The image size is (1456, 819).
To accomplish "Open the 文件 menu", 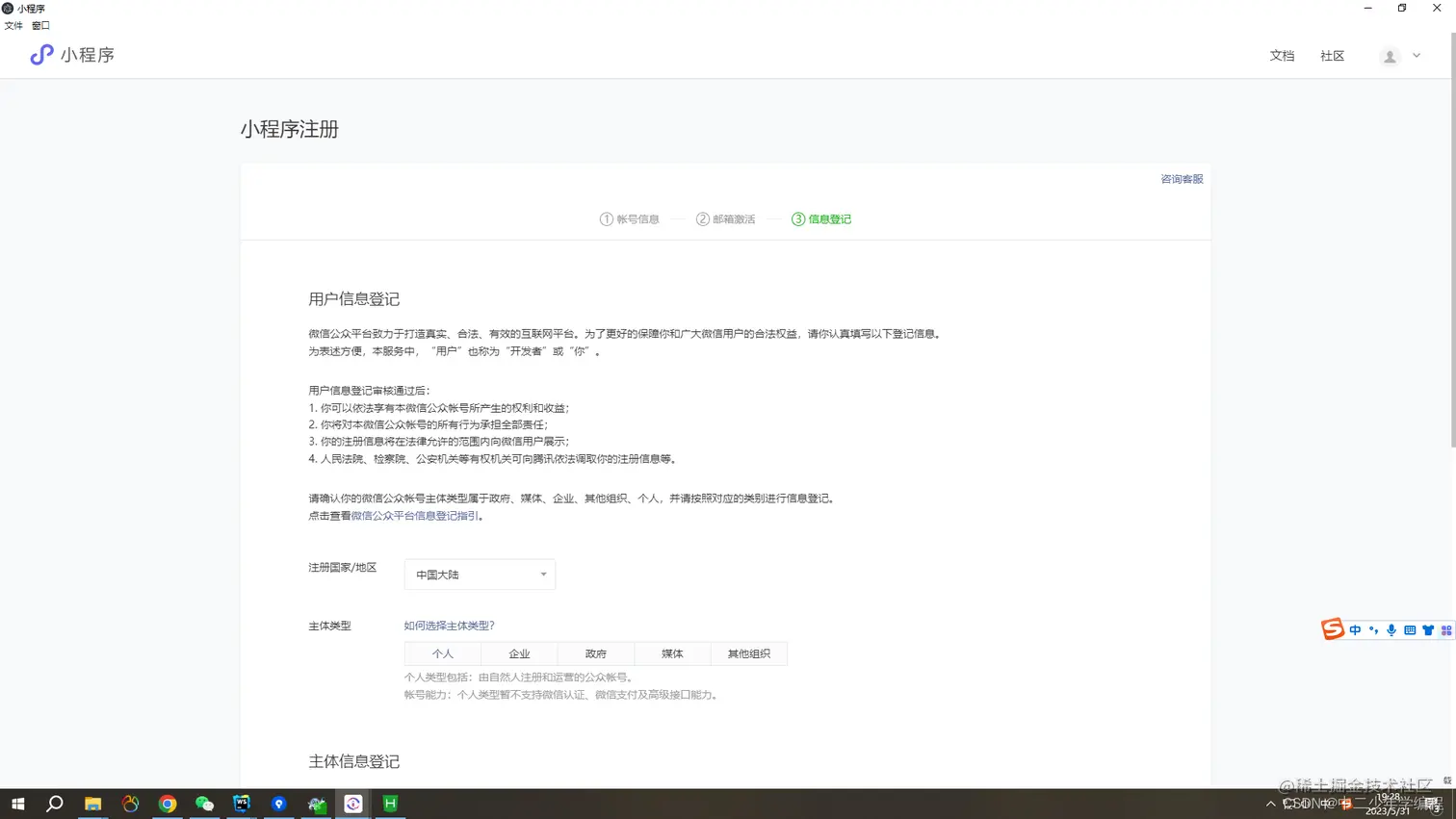I will 13,26.
